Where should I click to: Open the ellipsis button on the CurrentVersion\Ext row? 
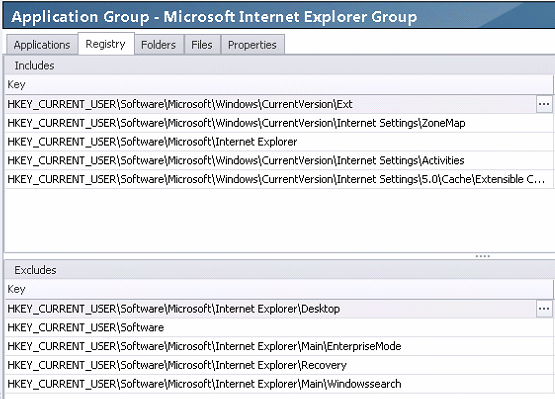coord(544,104)
